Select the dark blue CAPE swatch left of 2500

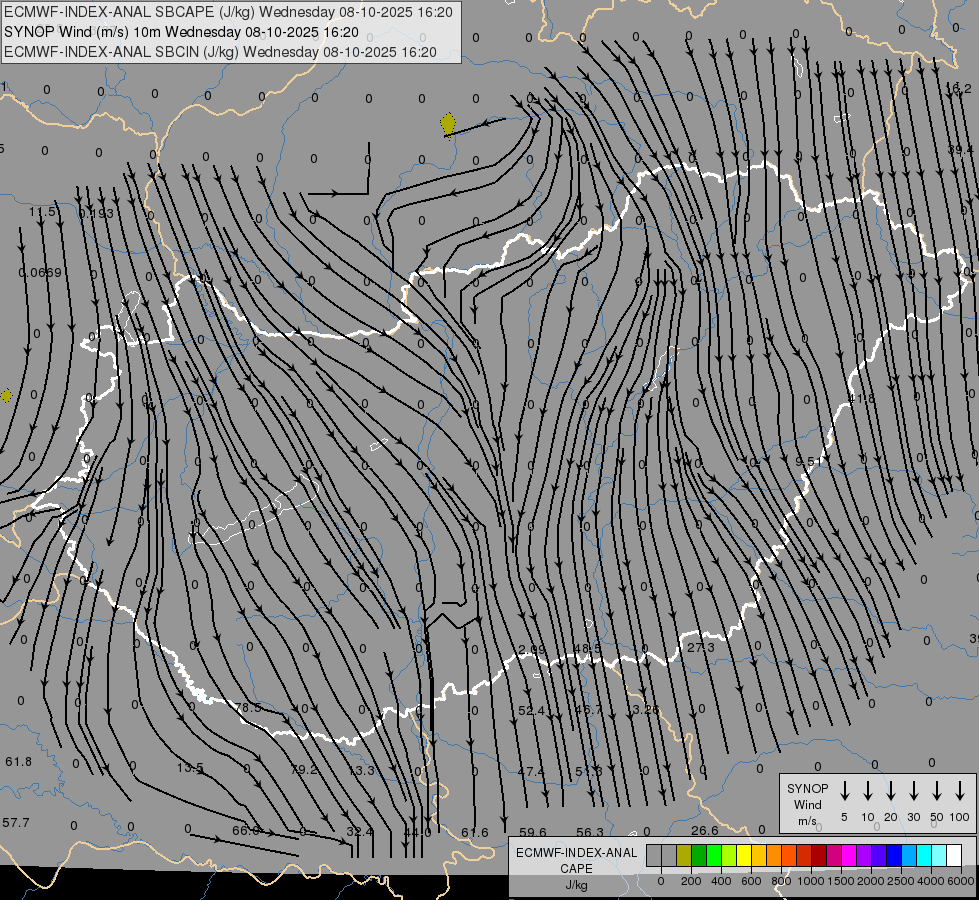[894, 855]
